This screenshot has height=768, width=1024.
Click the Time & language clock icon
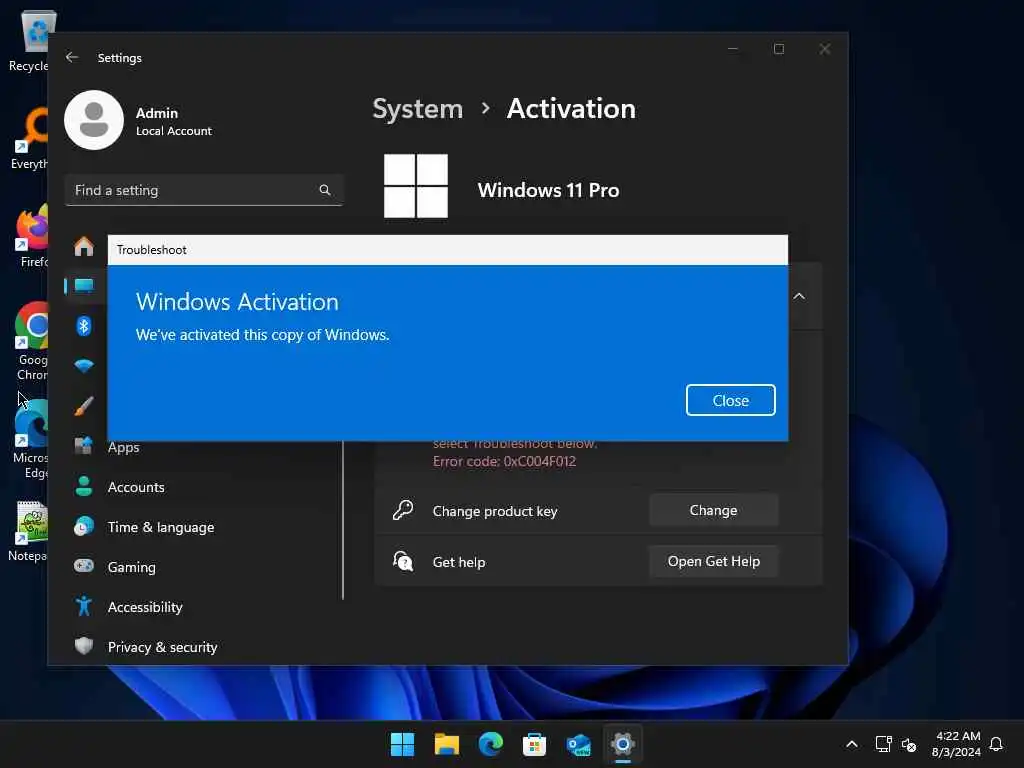coord(84,526)
